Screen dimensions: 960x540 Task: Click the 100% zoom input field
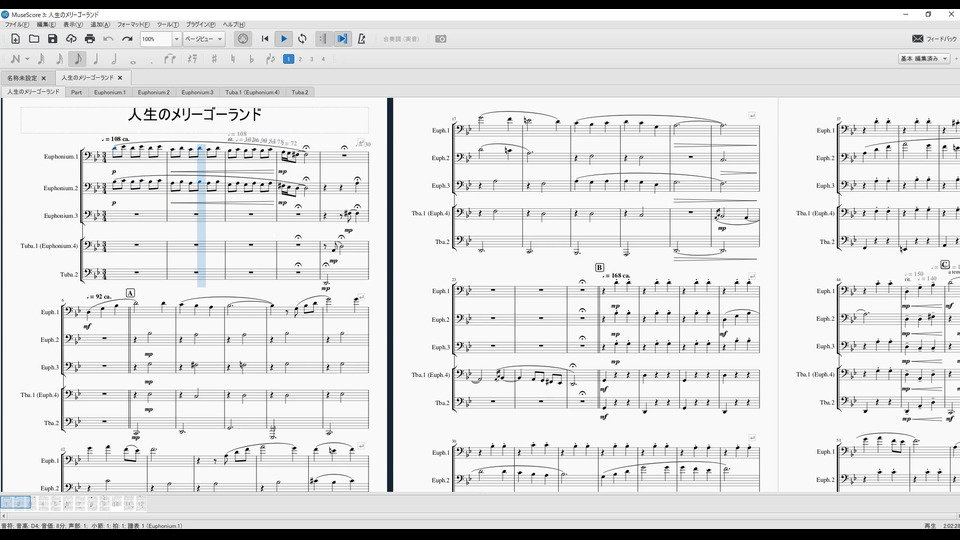(156, 39)
